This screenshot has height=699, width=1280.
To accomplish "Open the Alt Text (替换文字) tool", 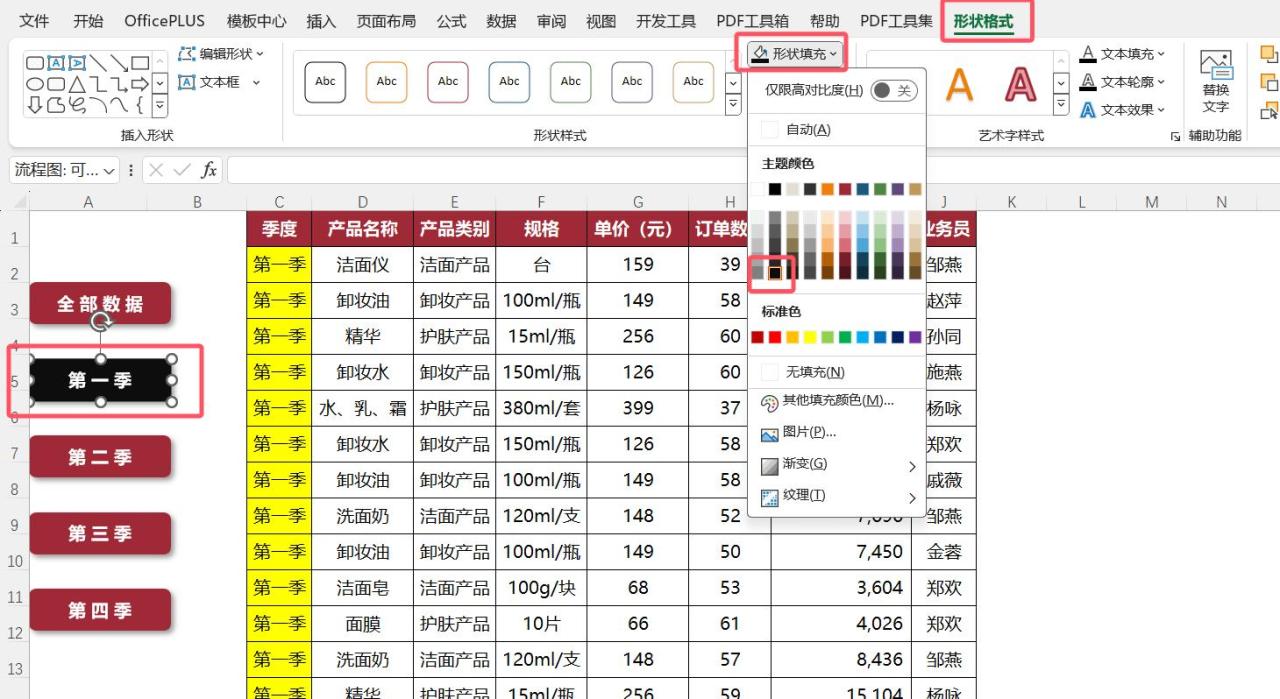I will [x=1216, y=82].
